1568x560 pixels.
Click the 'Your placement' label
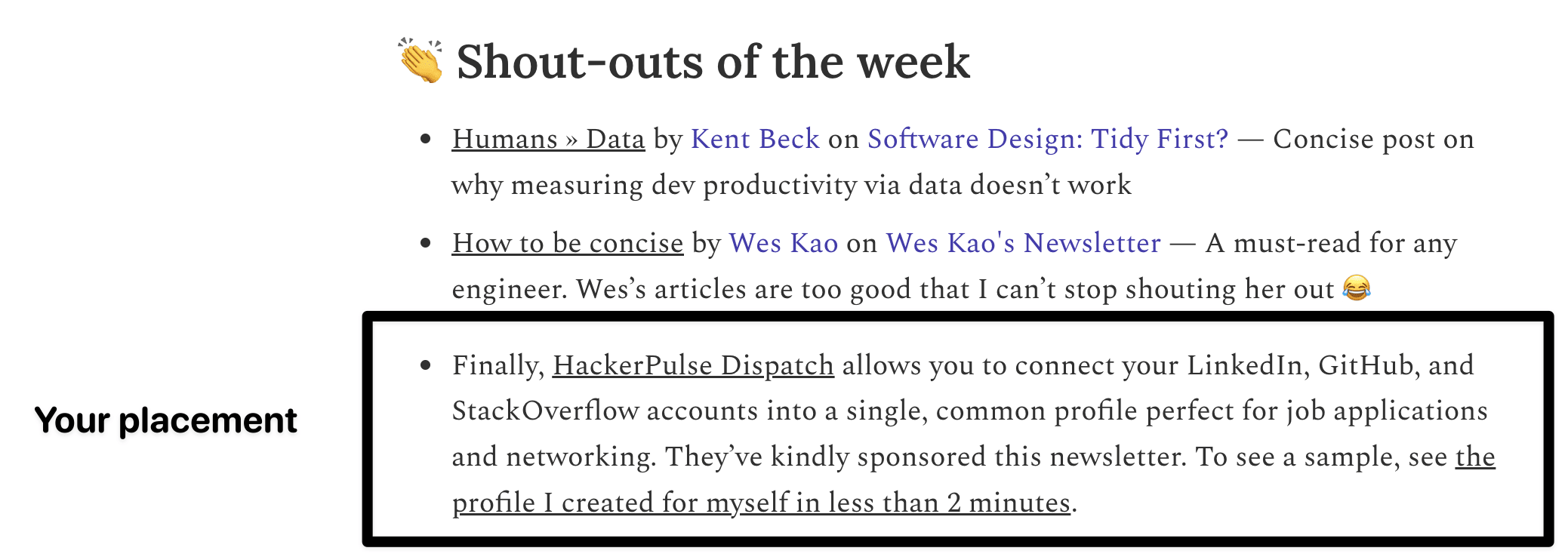tap(166, 420)
